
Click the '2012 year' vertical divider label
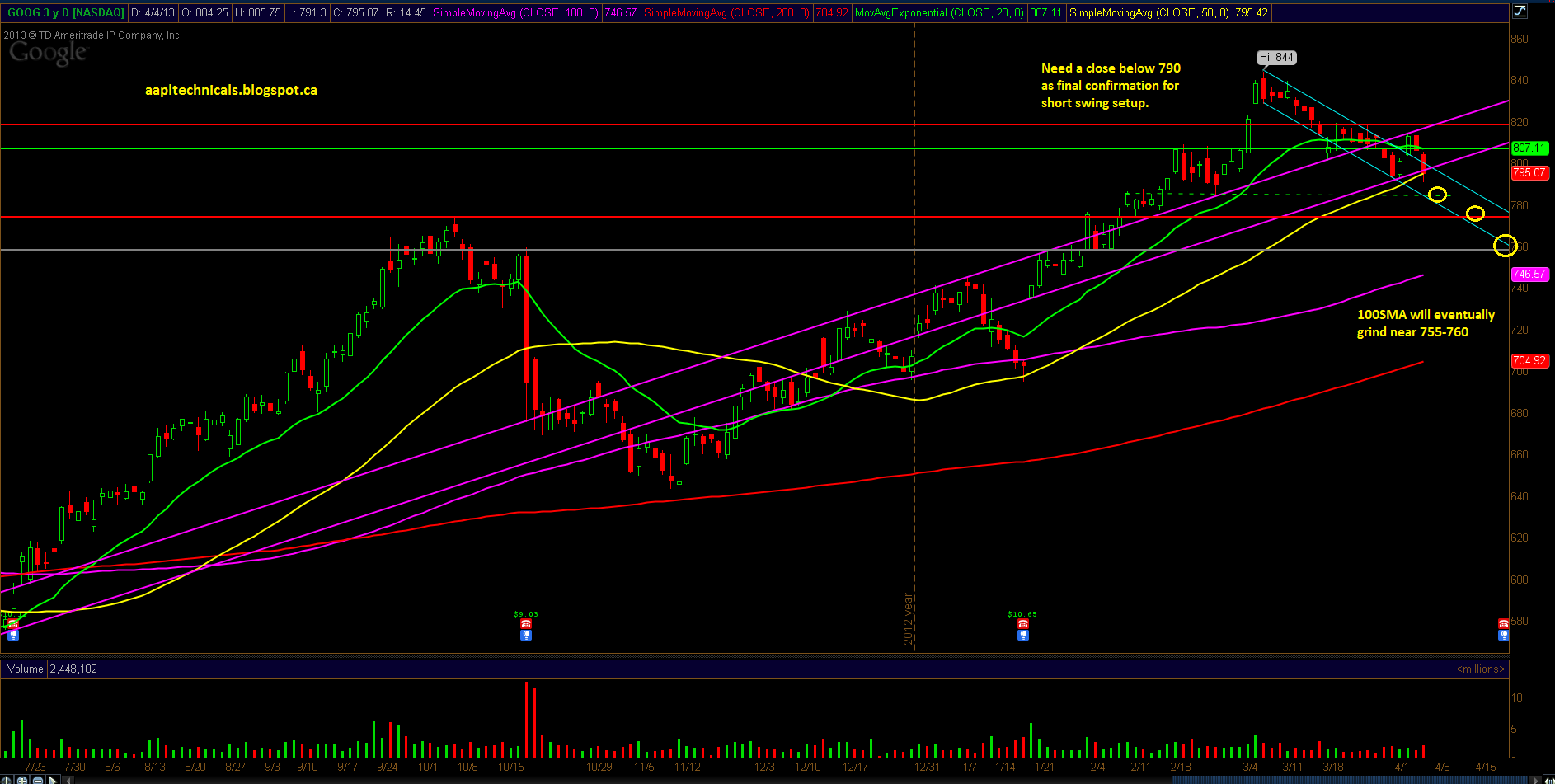908,619
